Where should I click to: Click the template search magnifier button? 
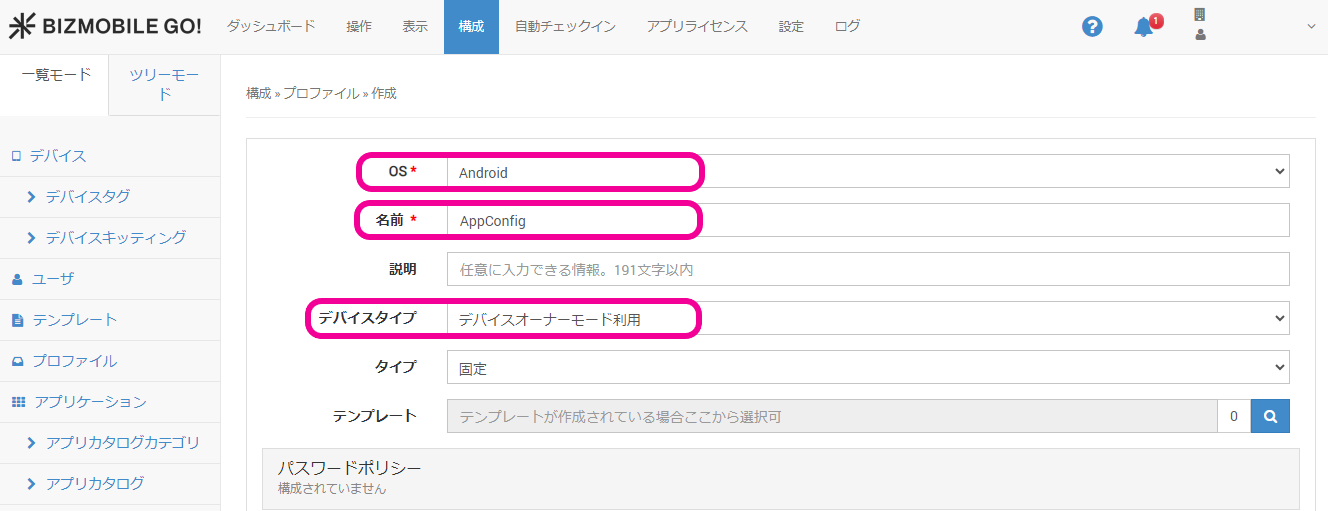pos(1270,417)
